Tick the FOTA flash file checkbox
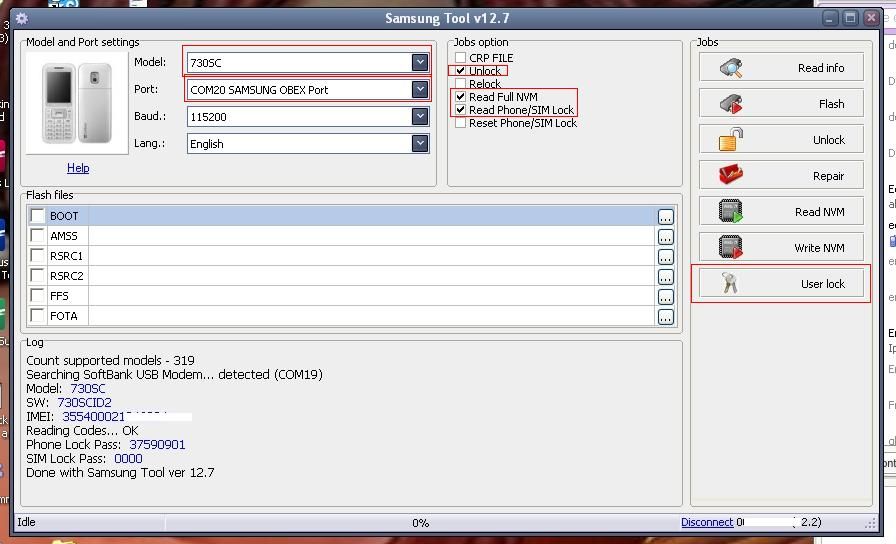Viewport: 896px width, 544px height. [x=38, y=315]
